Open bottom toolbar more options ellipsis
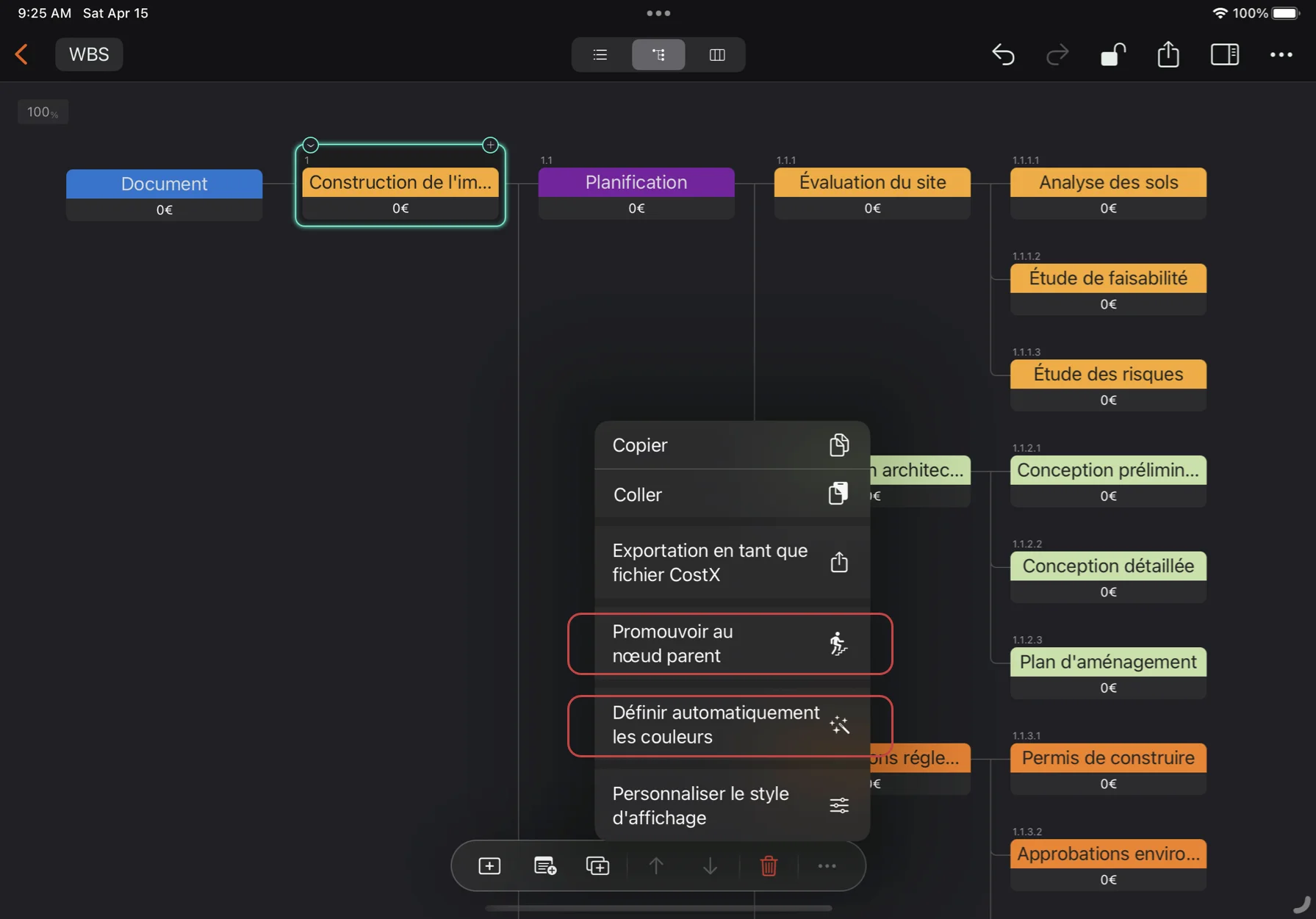Viewport: 1316px width, 919px height. coord(827,866)
